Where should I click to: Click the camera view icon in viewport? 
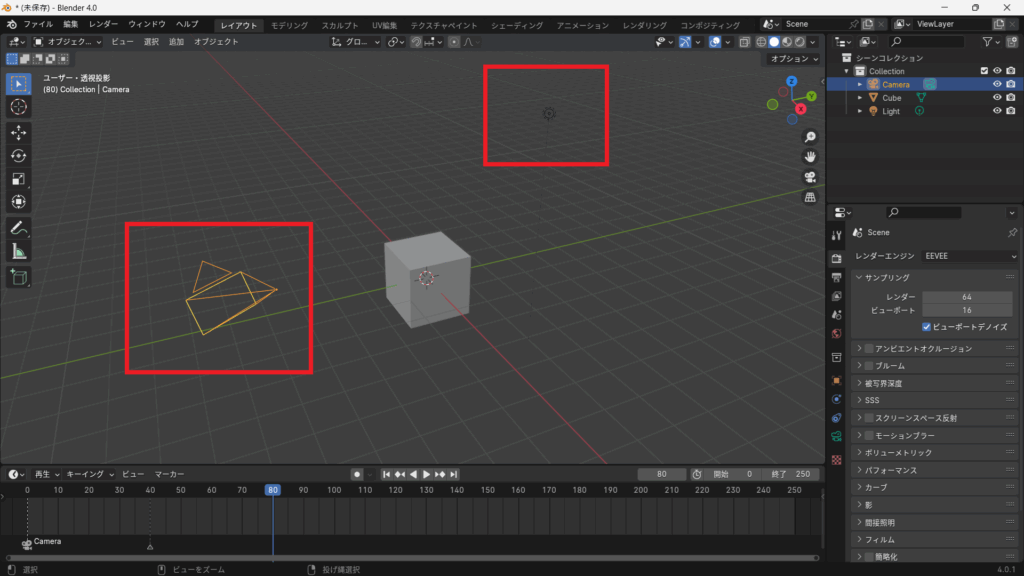[810, 177]
